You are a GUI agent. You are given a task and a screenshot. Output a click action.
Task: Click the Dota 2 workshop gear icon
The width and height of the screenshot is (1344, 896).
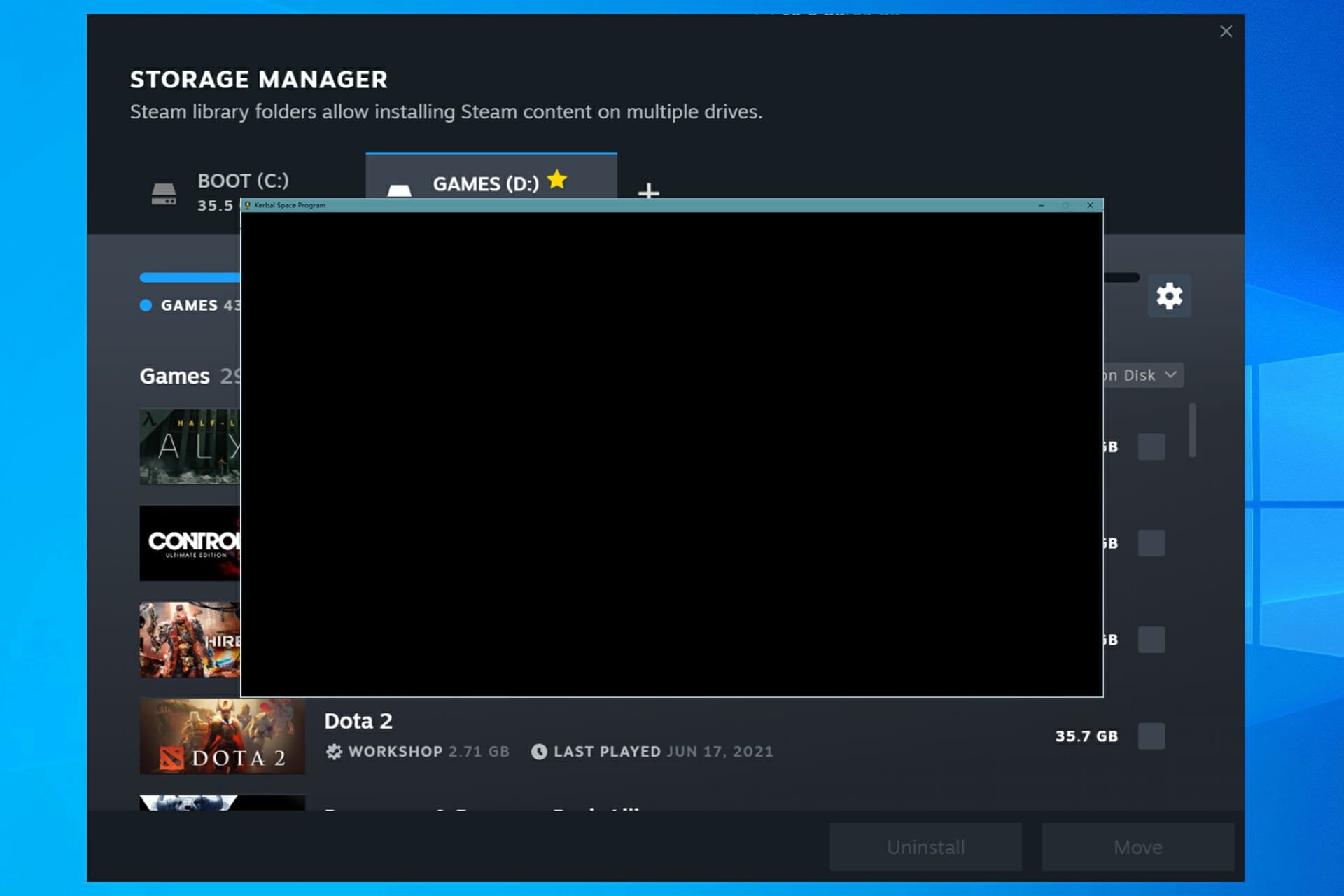point(334,751)
